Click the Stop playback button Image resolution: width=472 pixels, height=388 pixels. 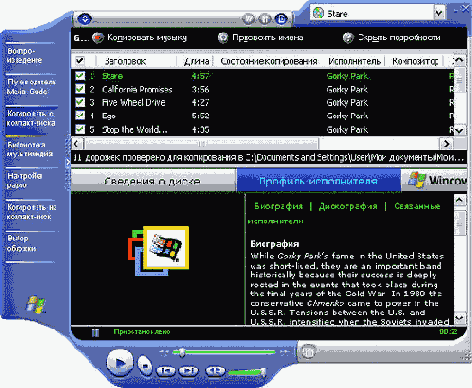point(145,366)
